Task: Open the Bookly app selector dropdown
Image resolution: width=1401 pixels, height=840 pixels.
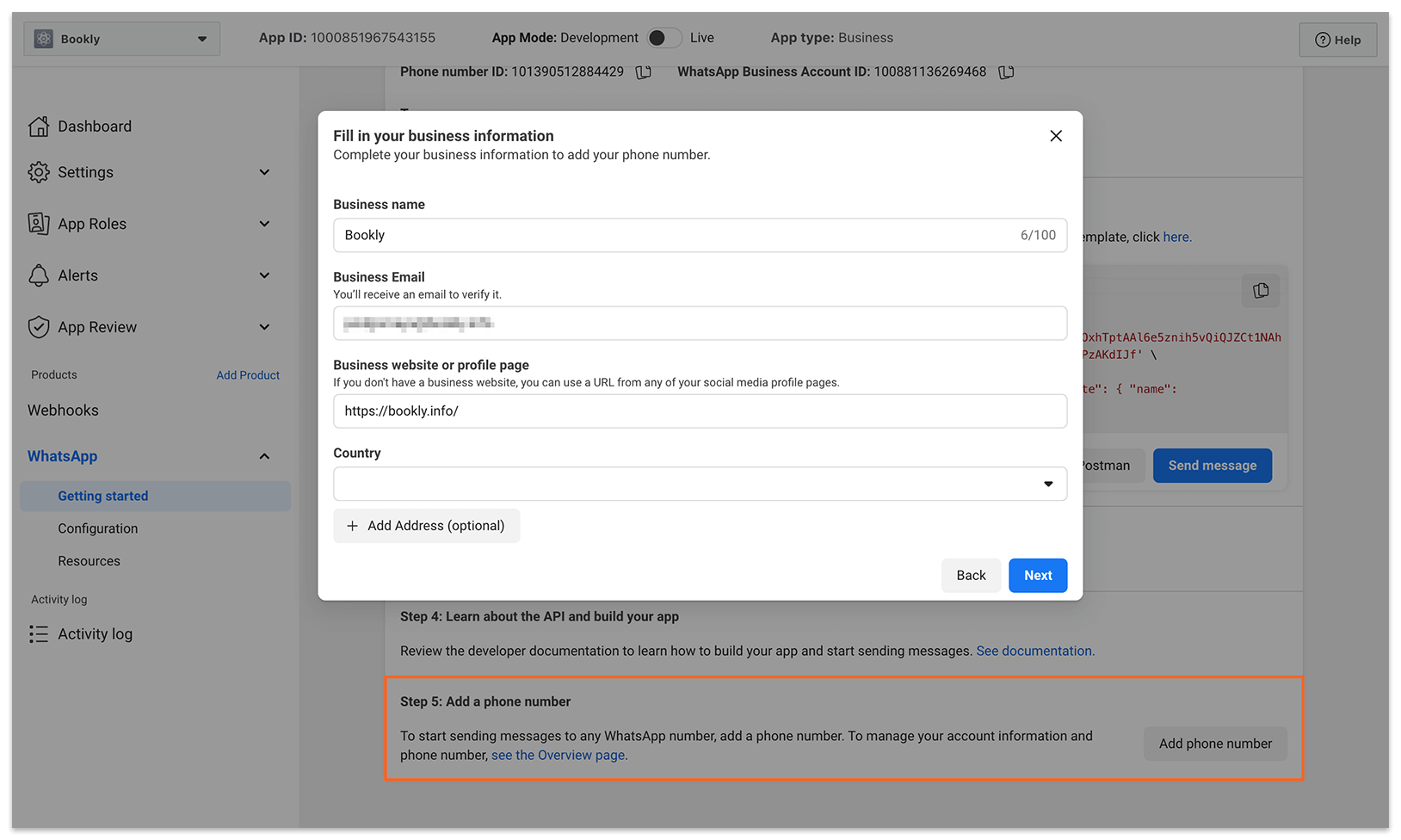Action: (122, 39)
